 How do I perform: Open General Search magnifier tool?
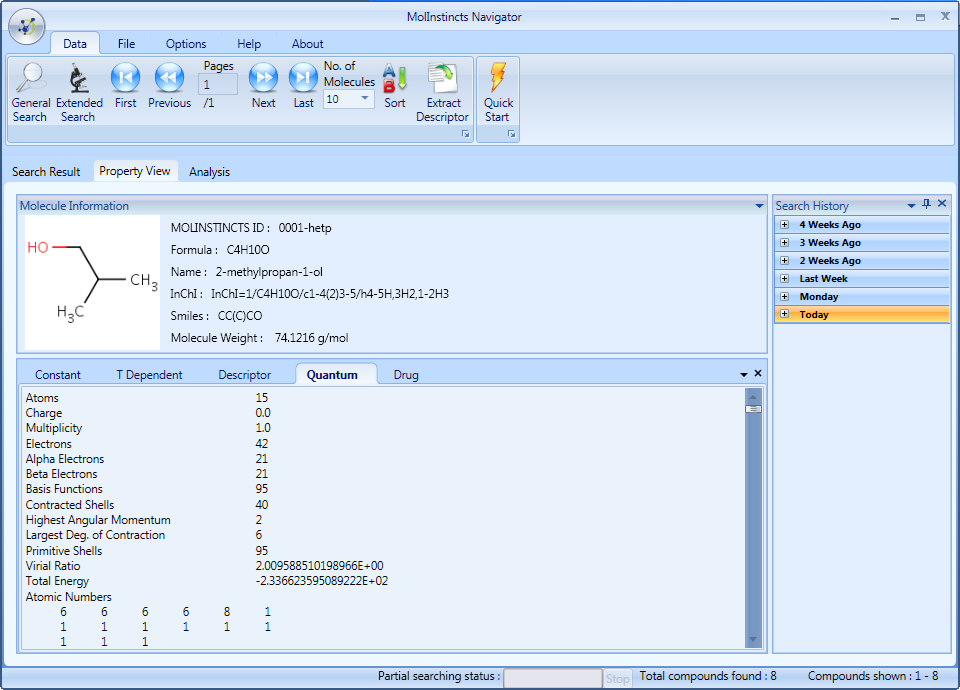pyautogui.click(x=30, y=92)
